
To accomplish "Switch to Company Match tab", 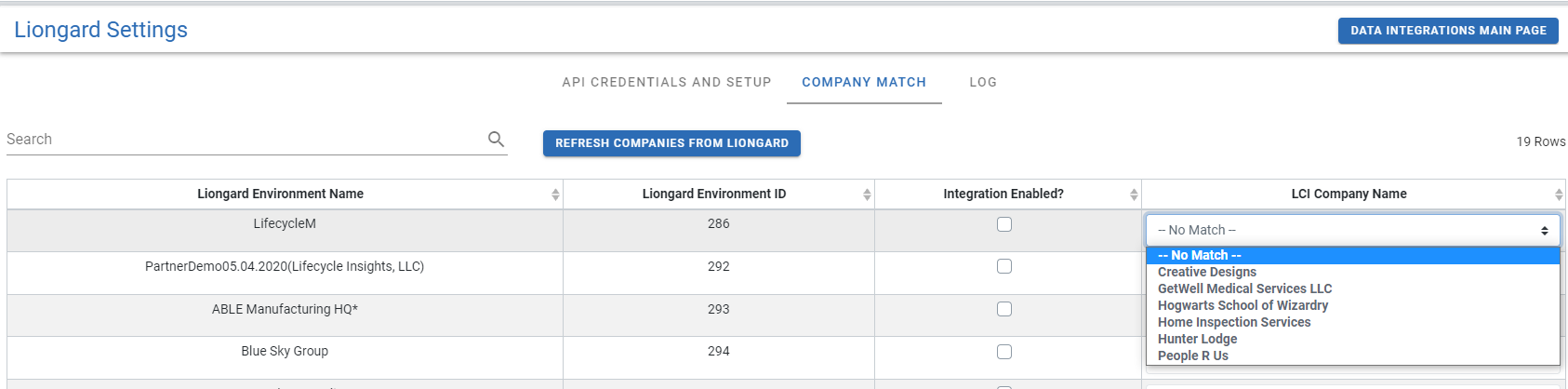I will point(864,82).
